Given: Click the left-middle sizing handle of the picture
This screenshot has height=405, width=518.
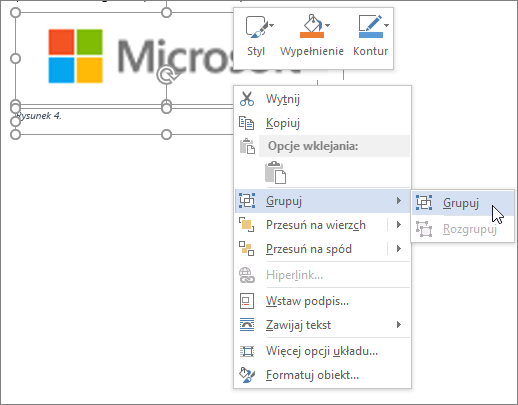Looking at the screenshot, I should coord(16,59).
